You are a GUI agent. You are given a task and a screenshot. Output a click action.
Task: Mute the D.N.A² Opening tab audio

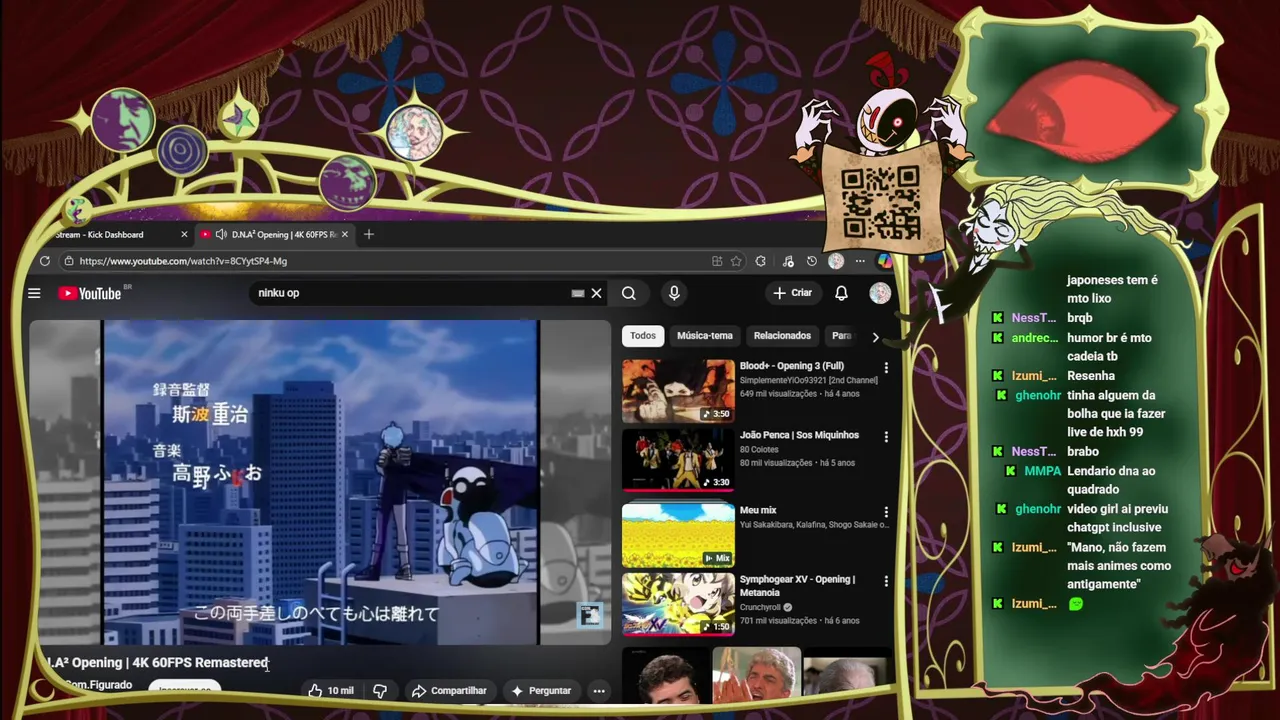click(220, 234)
